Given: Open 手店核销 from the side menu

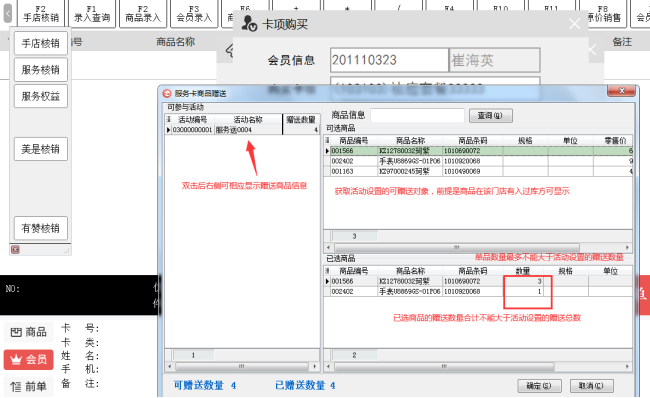Looking at the screenshot, I should (x=41, y=43).
